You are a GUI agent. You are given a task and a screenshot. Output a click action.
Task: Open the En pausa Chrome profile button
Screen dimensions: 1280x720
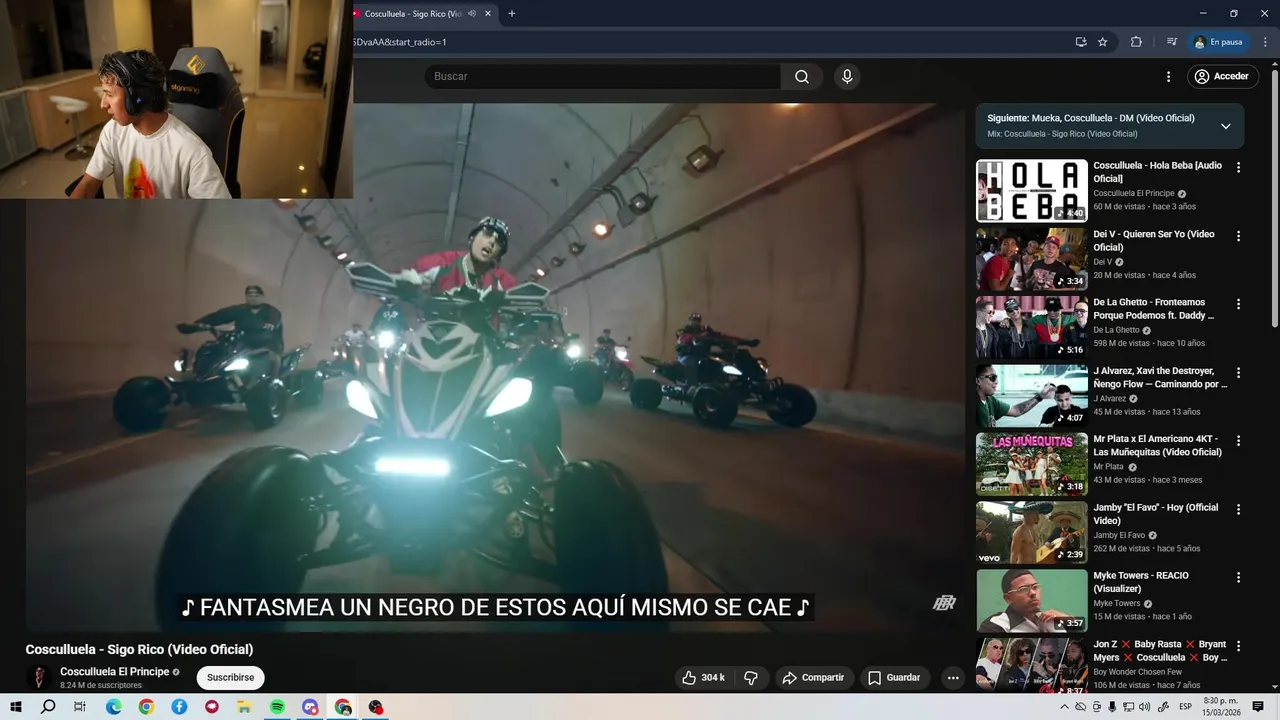click(1218, 42)
